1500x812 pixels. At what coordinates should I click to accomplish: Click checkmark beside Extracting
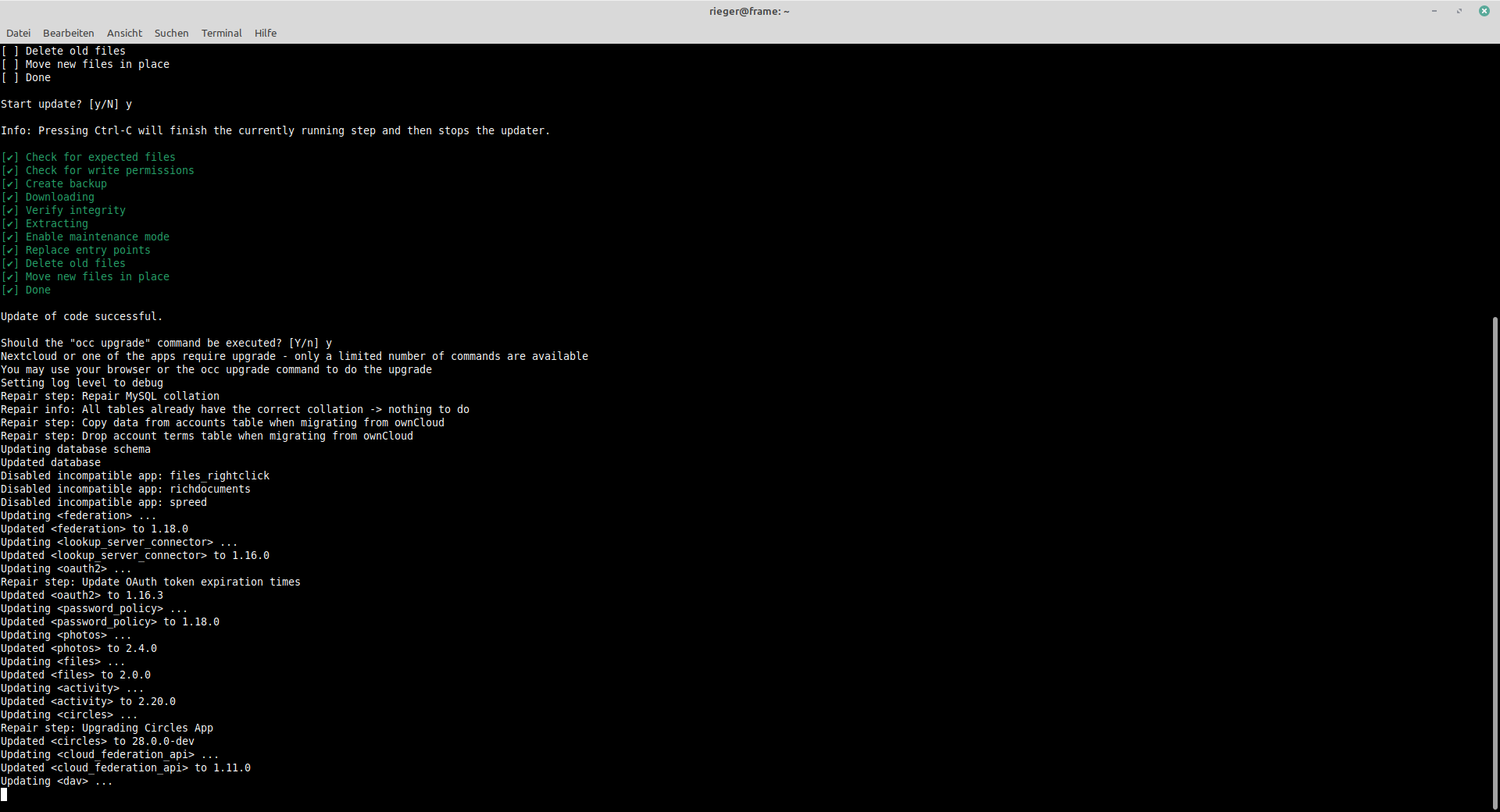point(10,223)
